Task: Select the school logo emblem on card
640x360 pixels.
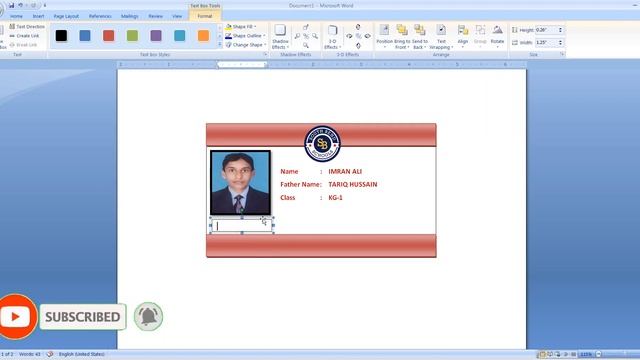Action: tap(322, 143)
